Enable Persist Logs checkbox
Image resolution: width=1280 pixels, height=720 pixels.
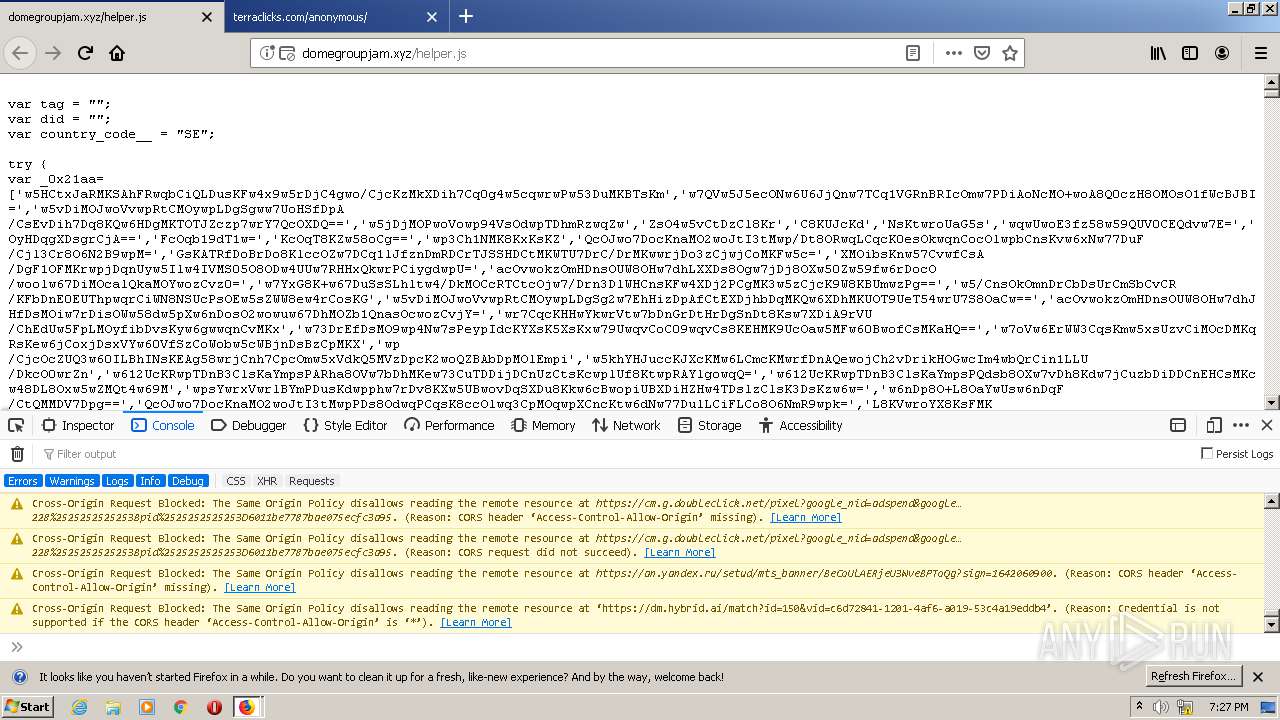click(x=1207, y=454)
